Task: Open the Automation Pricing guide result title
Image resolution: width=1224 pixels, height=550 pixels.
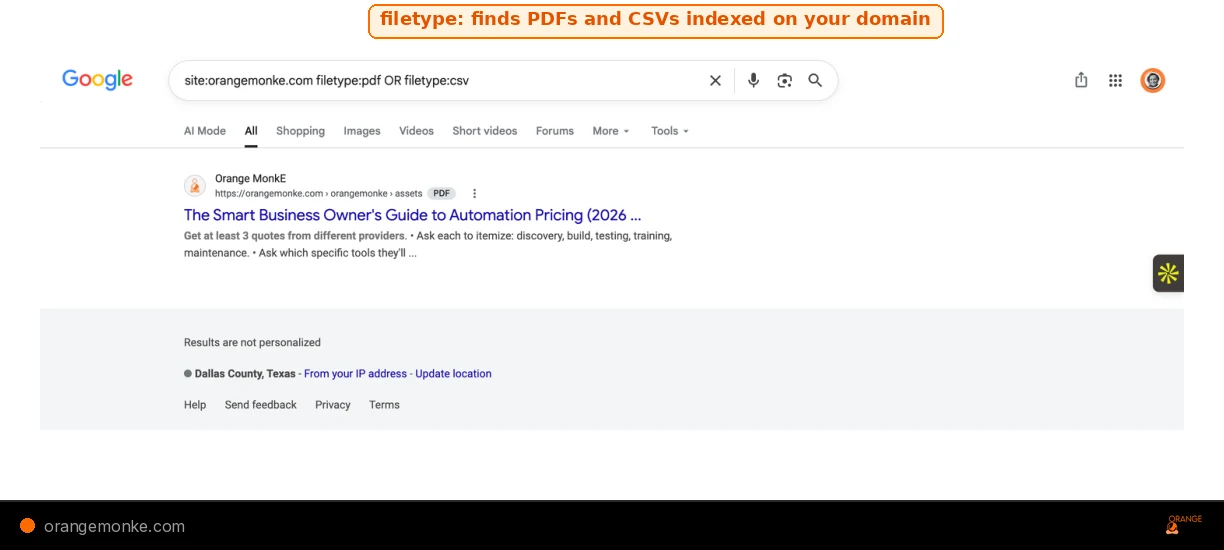Action: [412, 215]
